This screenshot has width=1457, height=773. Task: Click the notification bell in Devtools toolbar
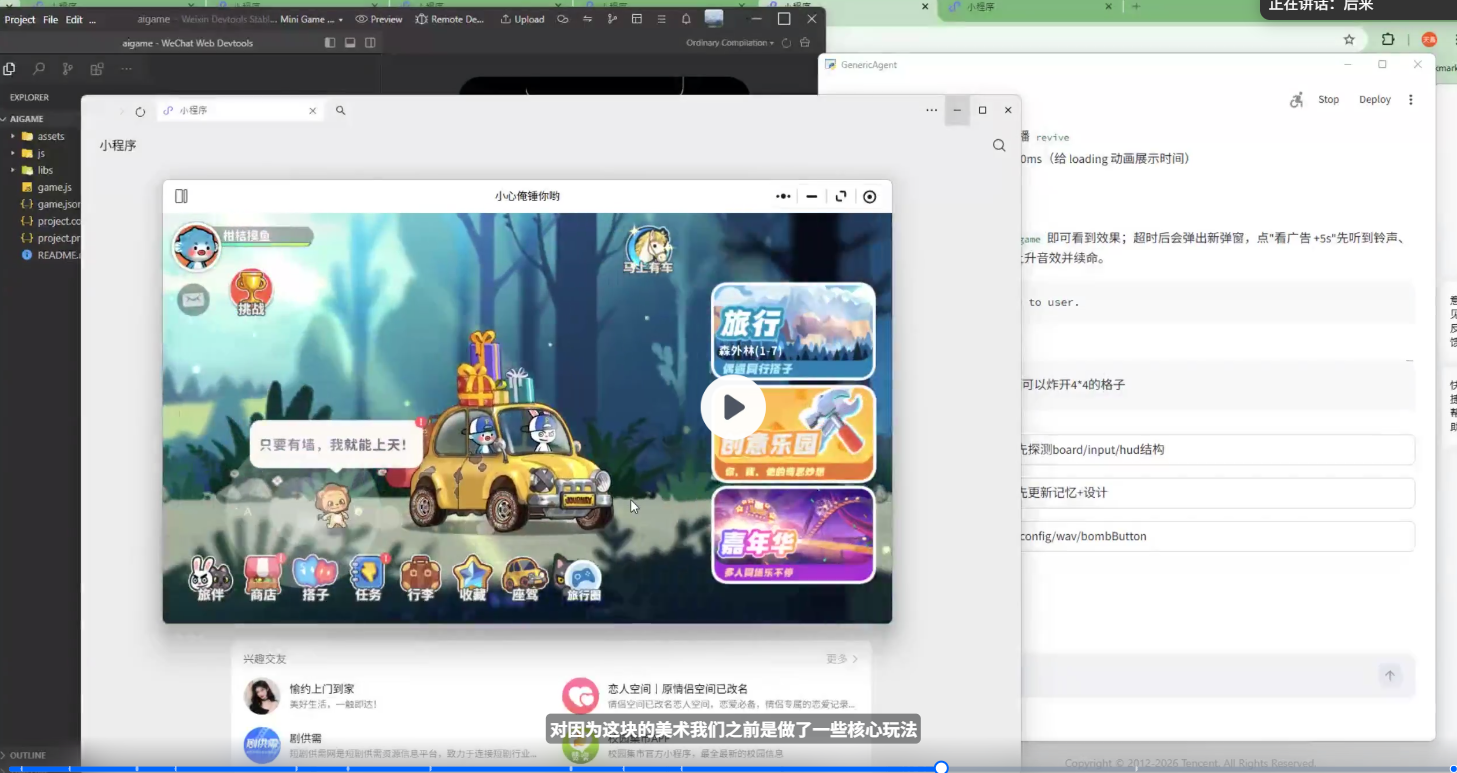pyautogui.click(x=686, y=19)
